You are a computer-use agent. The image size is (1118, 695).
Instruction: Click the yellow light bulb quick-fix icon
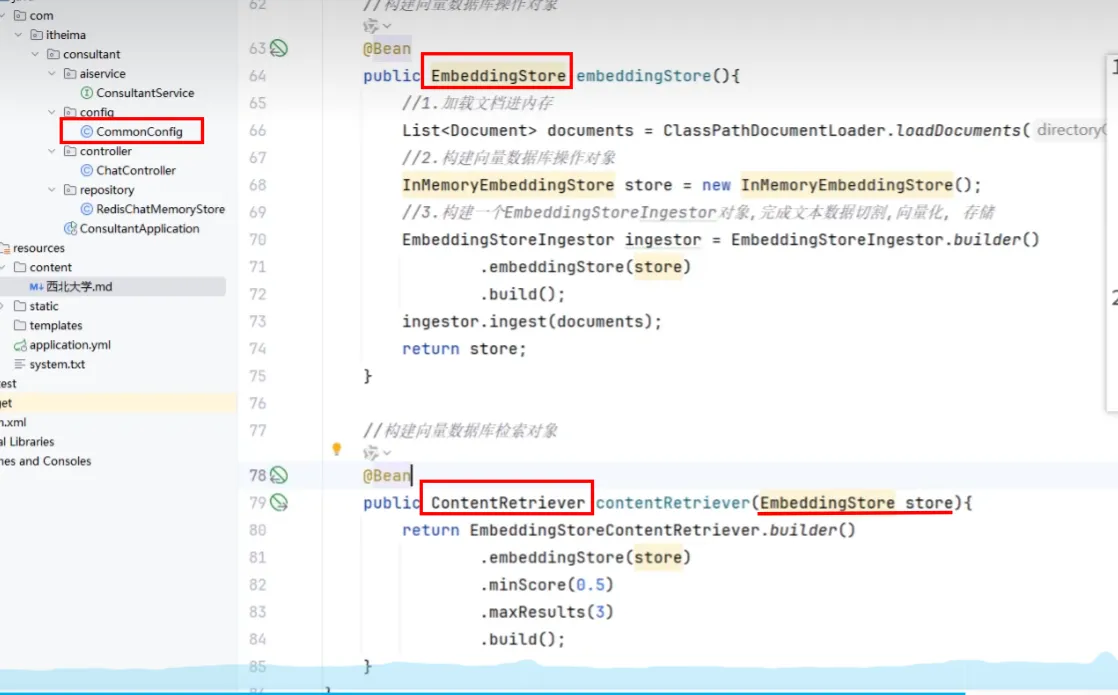pos(337,450)
